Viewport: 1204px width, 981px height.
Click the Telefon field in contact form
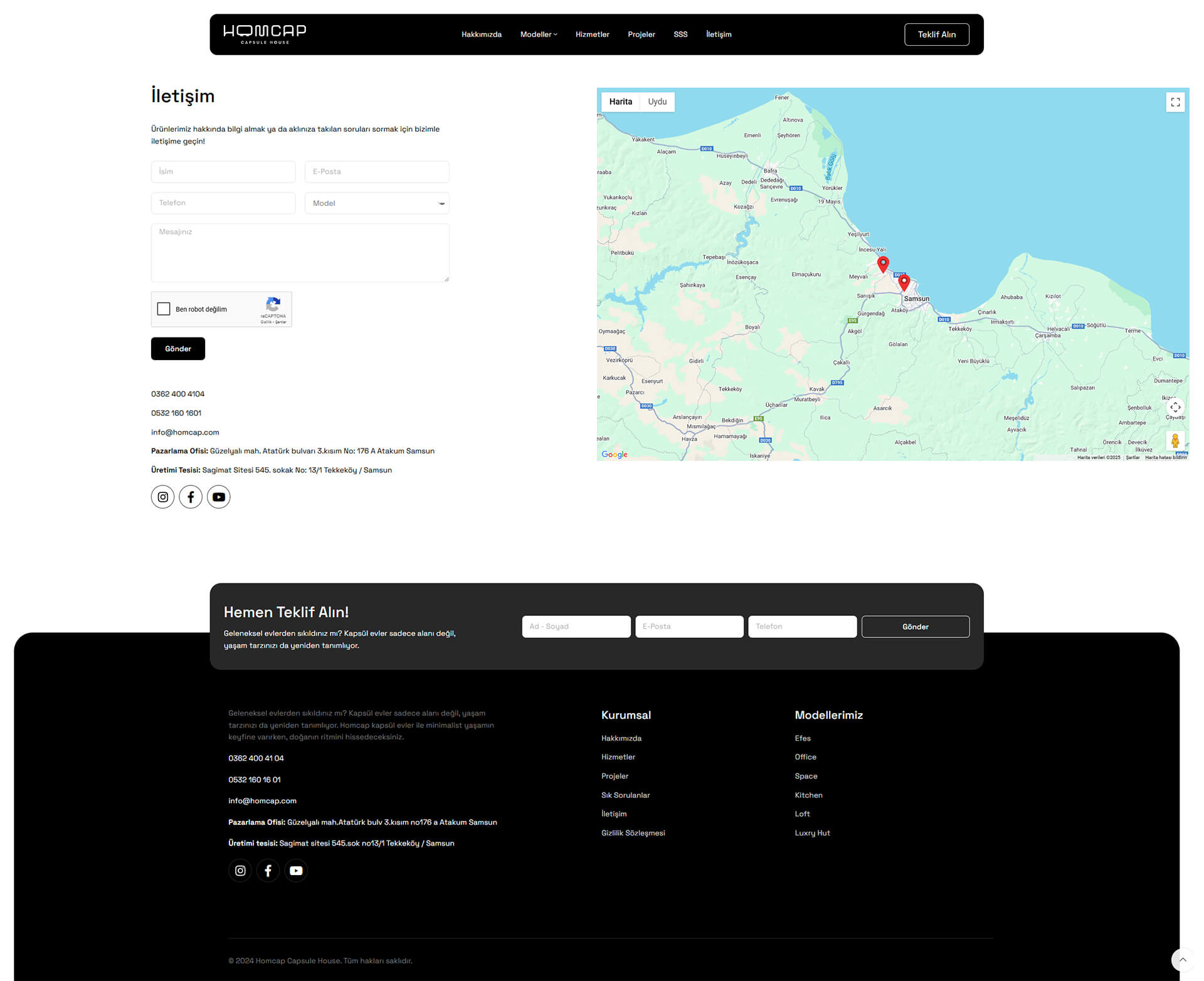tap(223, 203)
